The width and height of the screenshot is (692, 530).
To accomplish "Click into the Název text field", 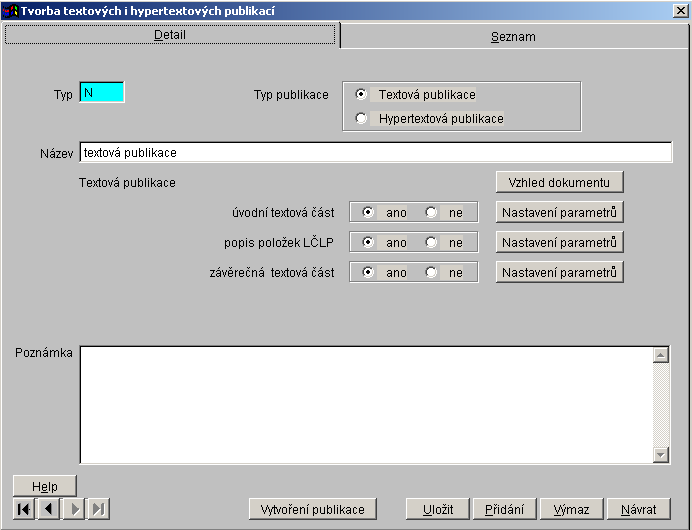I will 375,153.
